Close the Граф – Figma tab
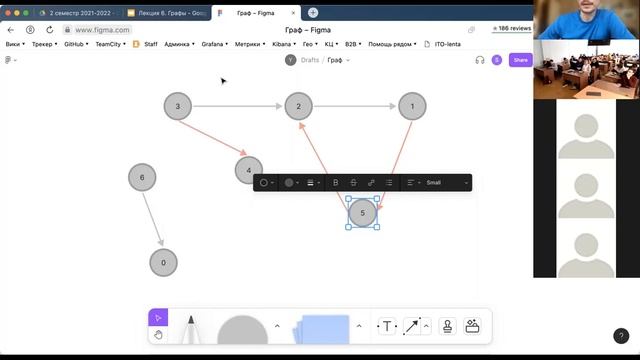The image size is (640, 360). [293, 13]
